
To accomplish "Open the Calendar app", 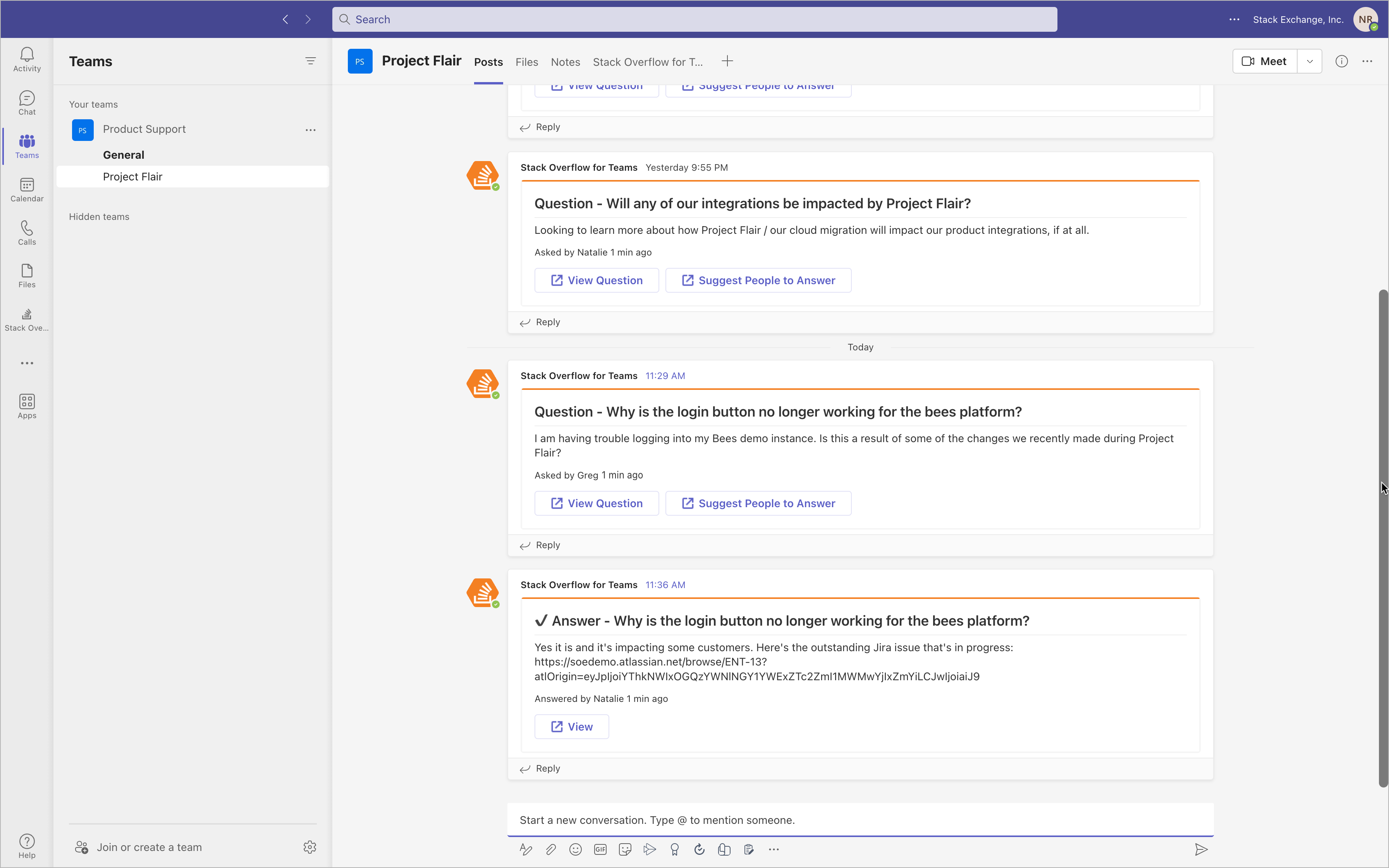I will (27, 190).
